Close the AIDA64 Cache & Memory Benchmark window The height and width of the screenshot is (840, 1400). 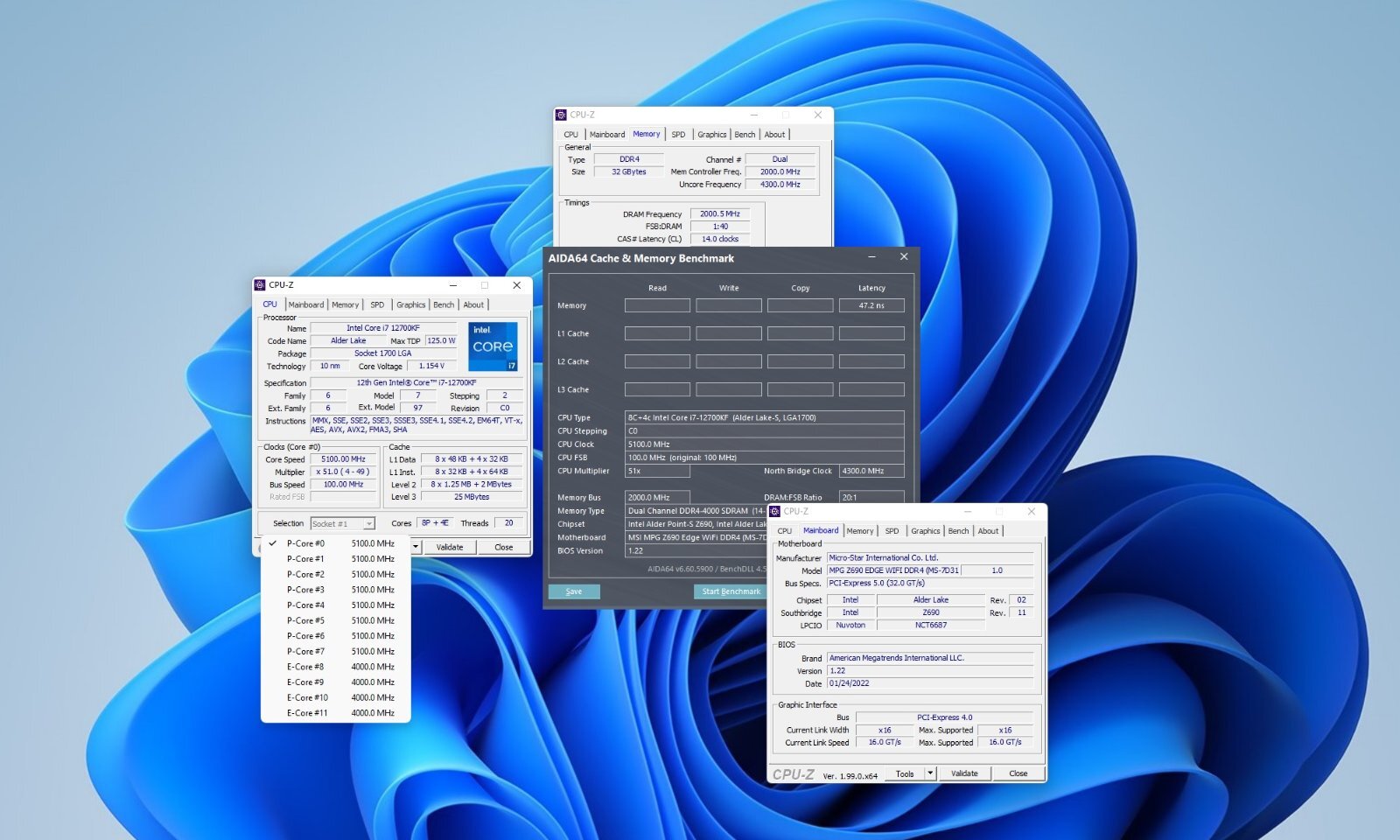pyautogui.click(x=904, y=257)
